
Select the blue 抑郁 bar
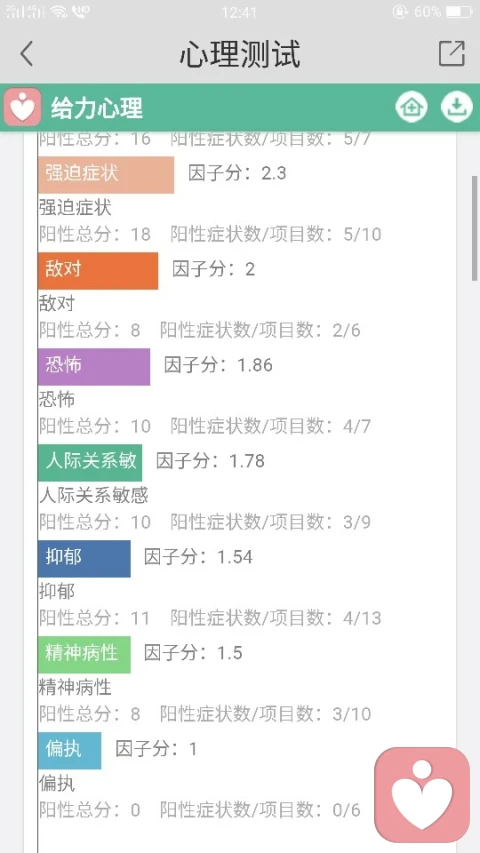click(84, 558)
